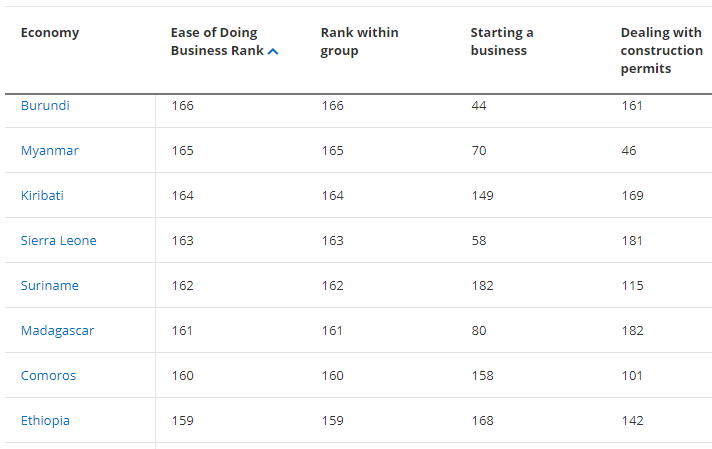Open the Comoros economy link

click(x=48, y=375)
